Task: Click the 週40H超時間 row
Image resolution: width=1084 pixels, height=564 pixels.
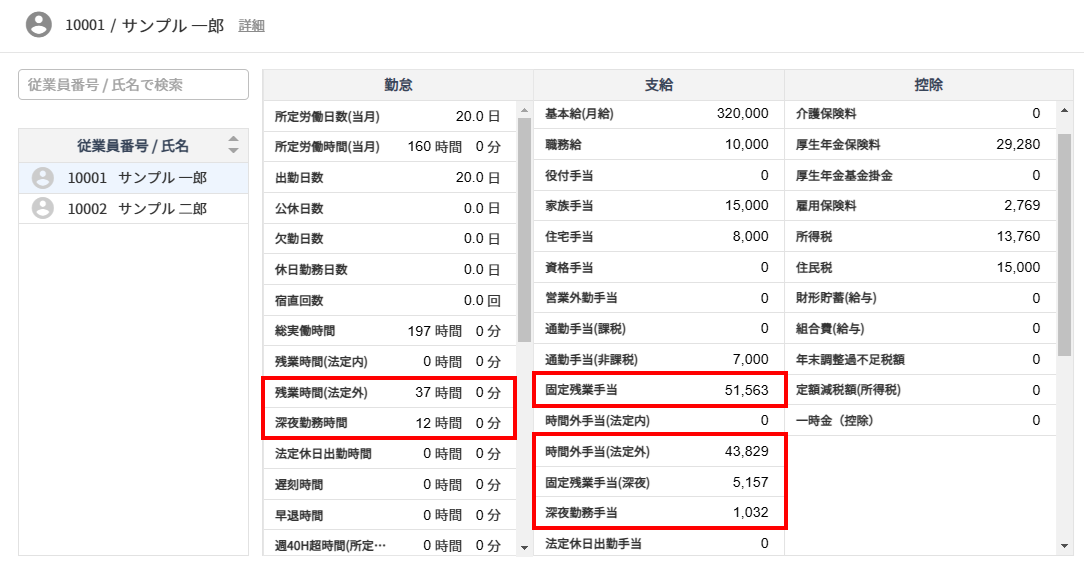Action: tap(389, 543)
